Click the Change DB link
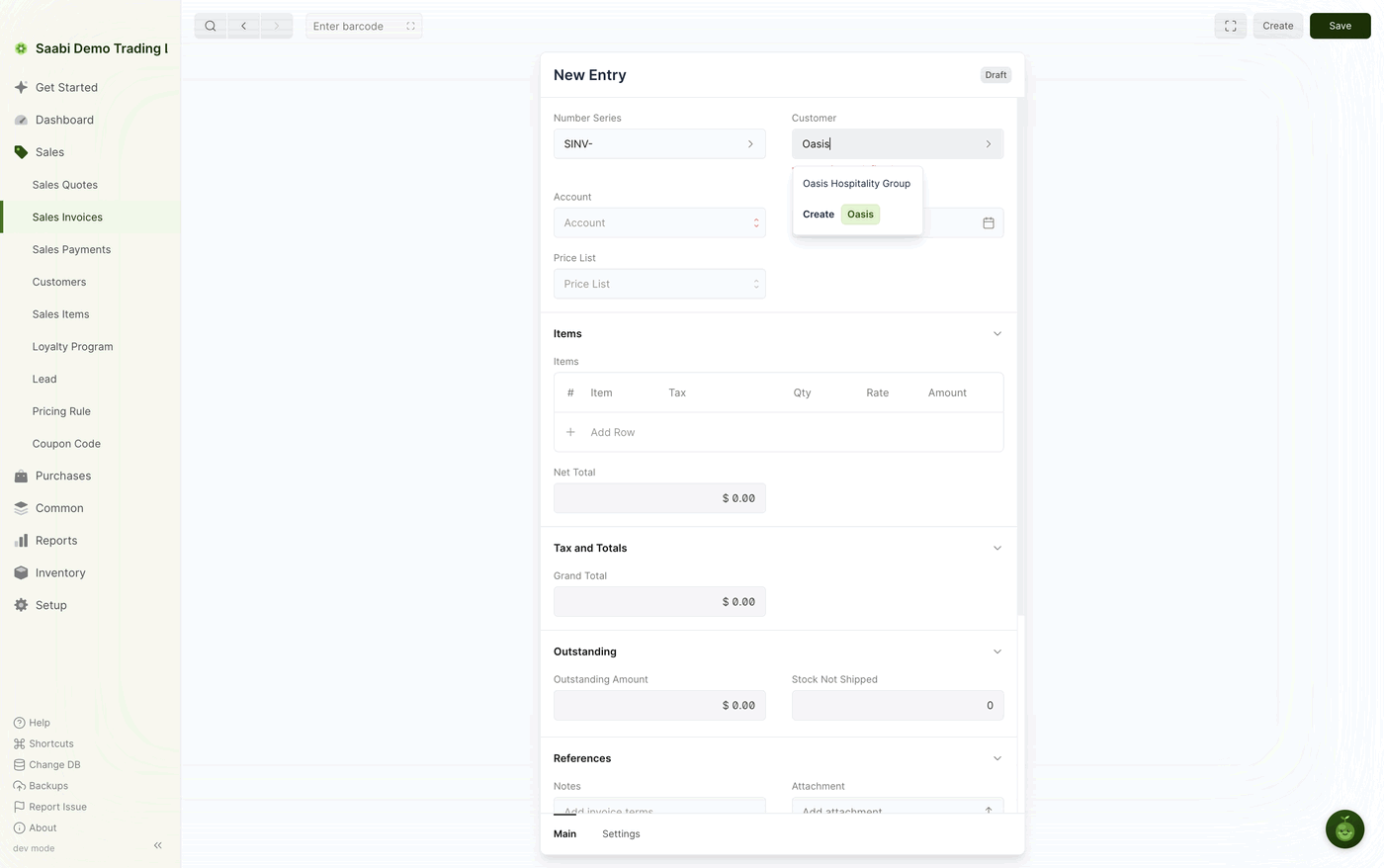Image resolution: width=1384 pixels, height=868 pixels. pyautogui.click(x=47, y=765)
